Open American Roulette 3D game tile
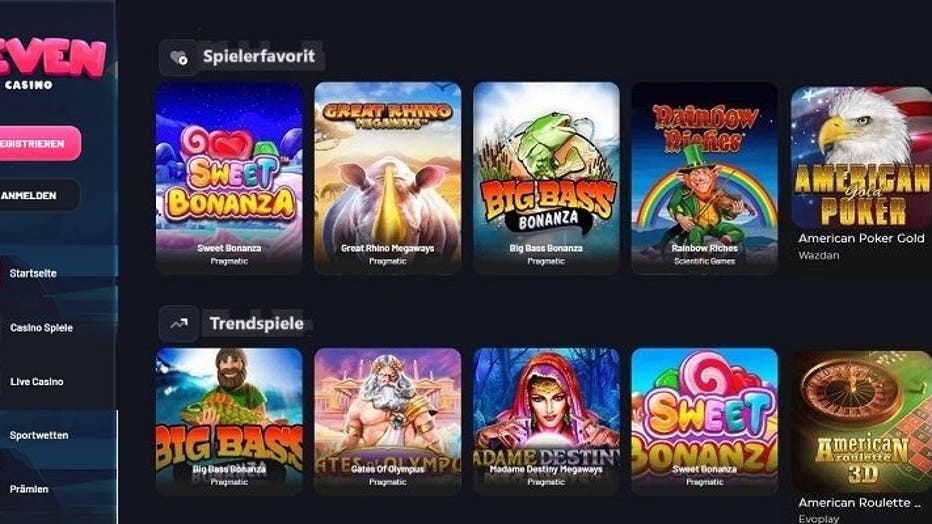 click(x=861, y=437)
